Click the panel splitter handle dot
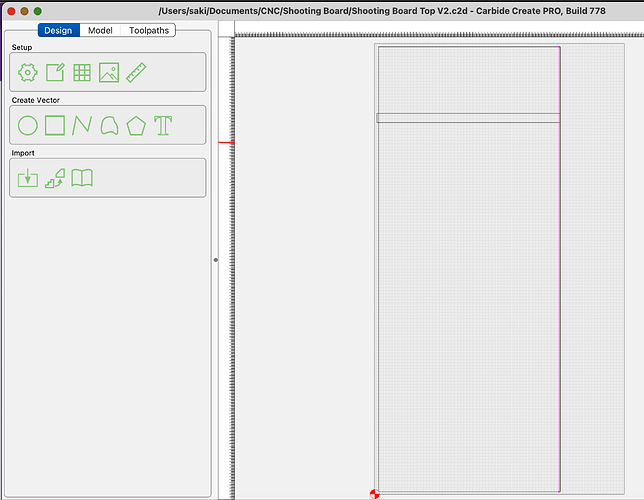Screen dimensions: 644x500 [216, 260]
